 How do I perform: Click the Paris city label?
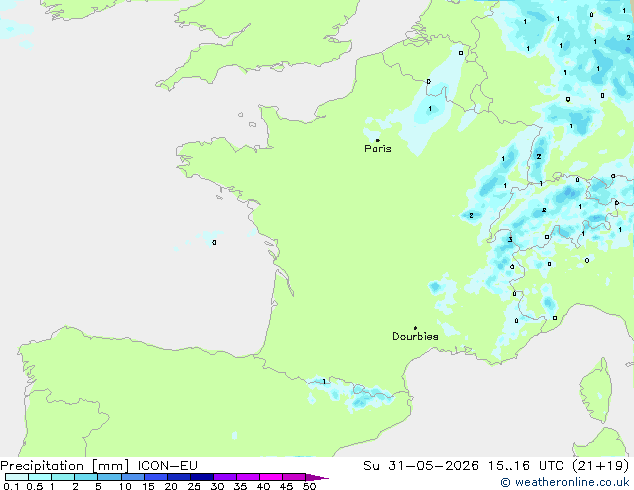pos(378,149)
